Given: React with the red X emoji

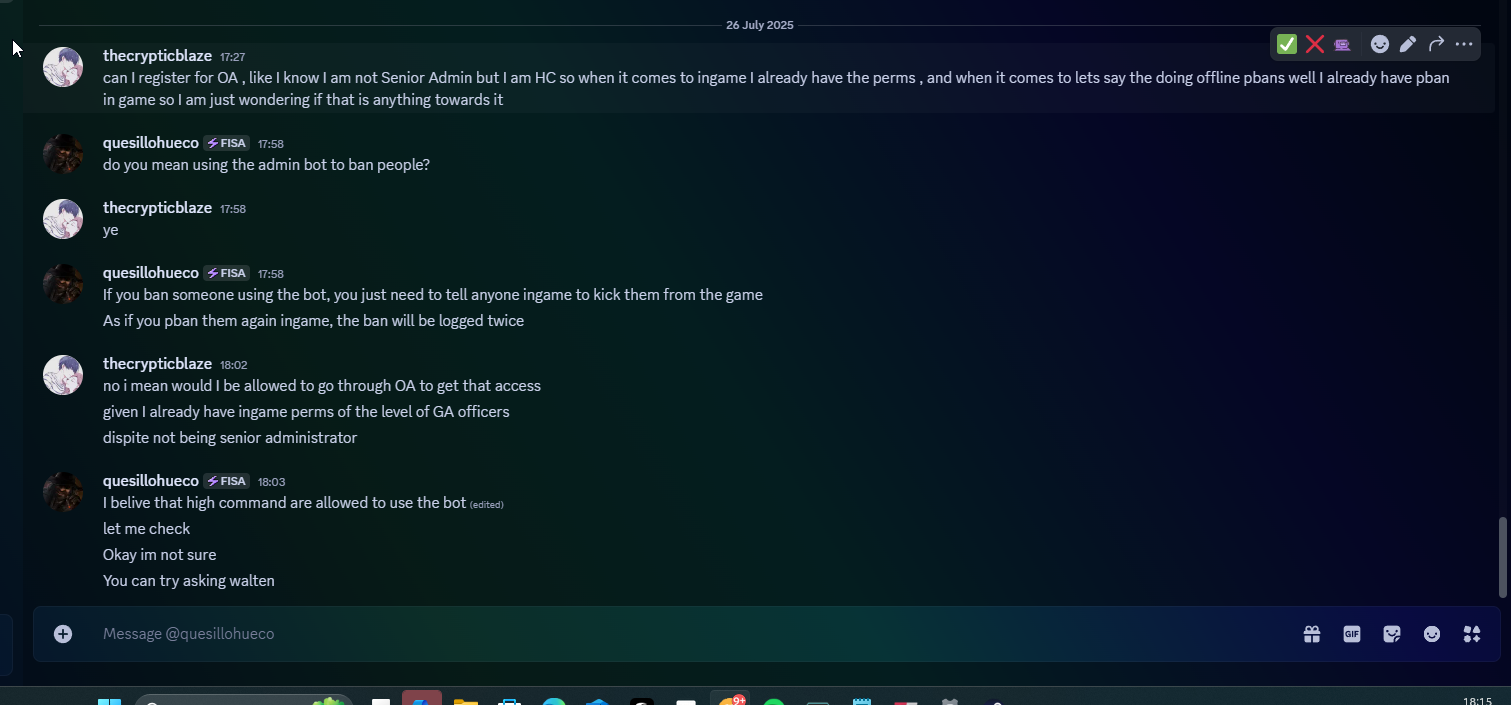Looking at the screenshot, I should click(1315, 44).
